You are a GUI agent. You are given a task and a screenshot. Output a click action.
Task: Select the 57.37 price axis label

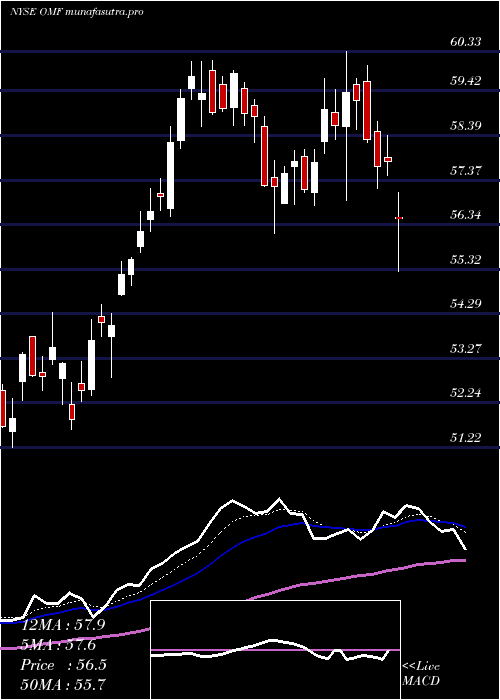coord(465,170)
